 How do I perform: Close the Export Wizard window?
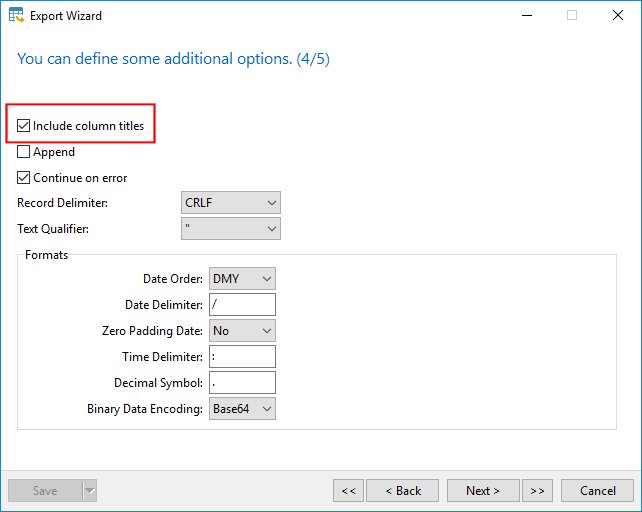point(618,16)
